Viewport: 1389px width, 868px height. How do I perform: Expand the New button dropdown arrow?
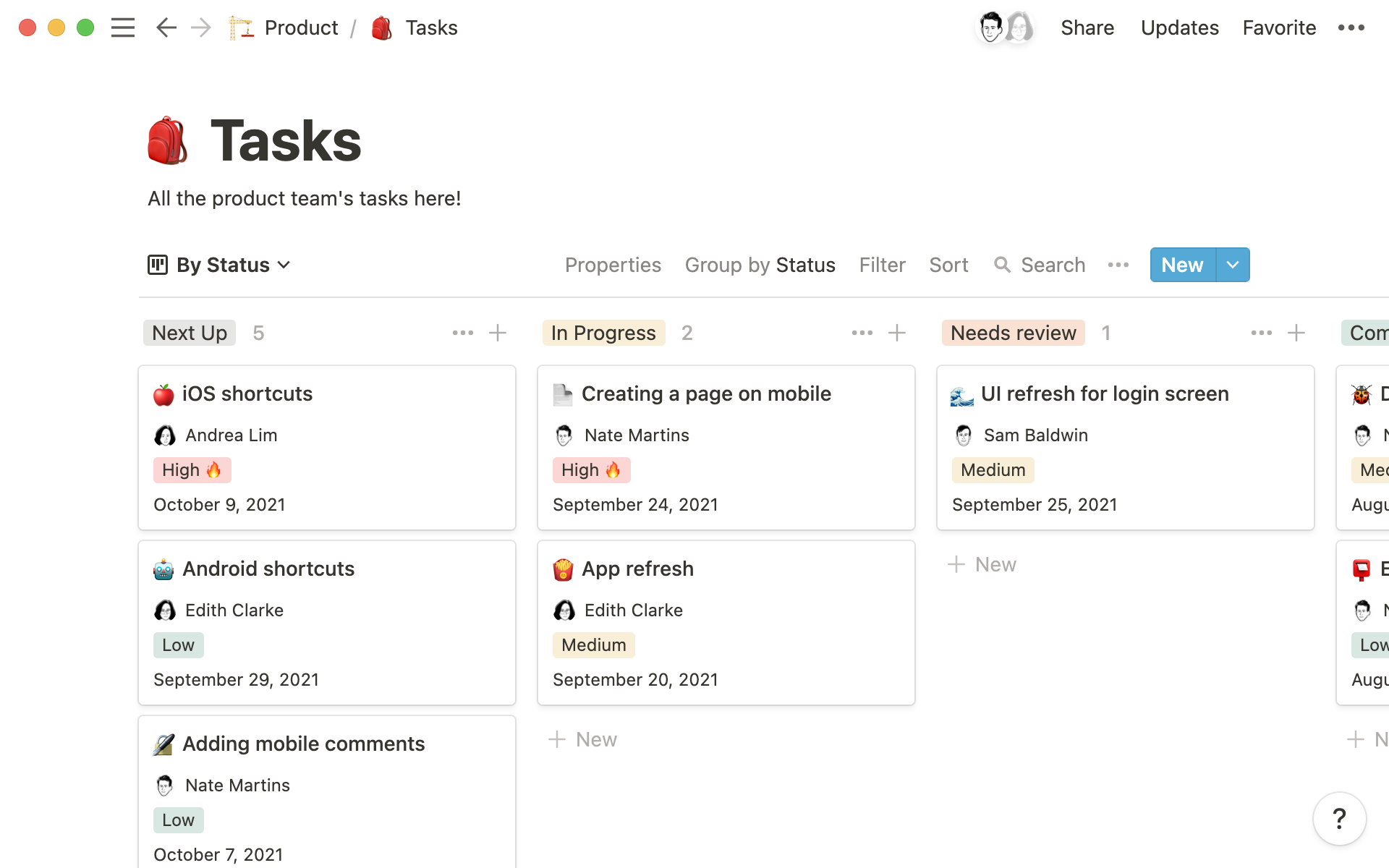click(x=1232, y=265)
